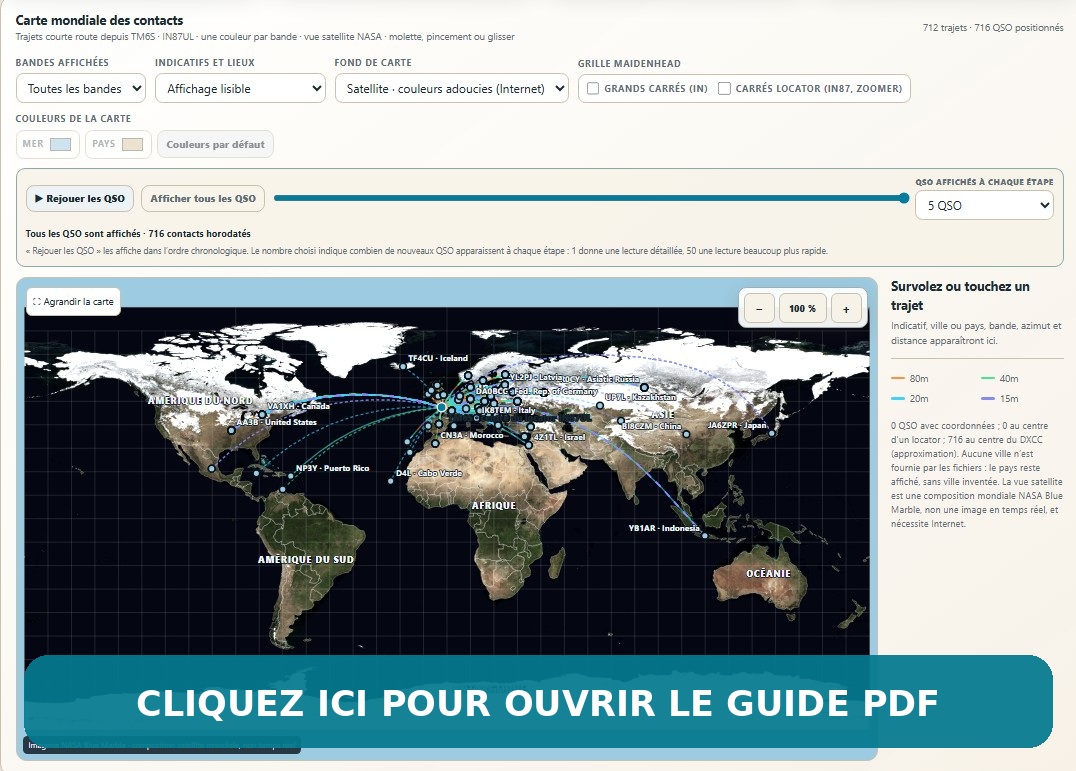Click the UP7L - Kazakhstan label
The height and width of the screenshot is (771, 1076).
pos(640,397)
